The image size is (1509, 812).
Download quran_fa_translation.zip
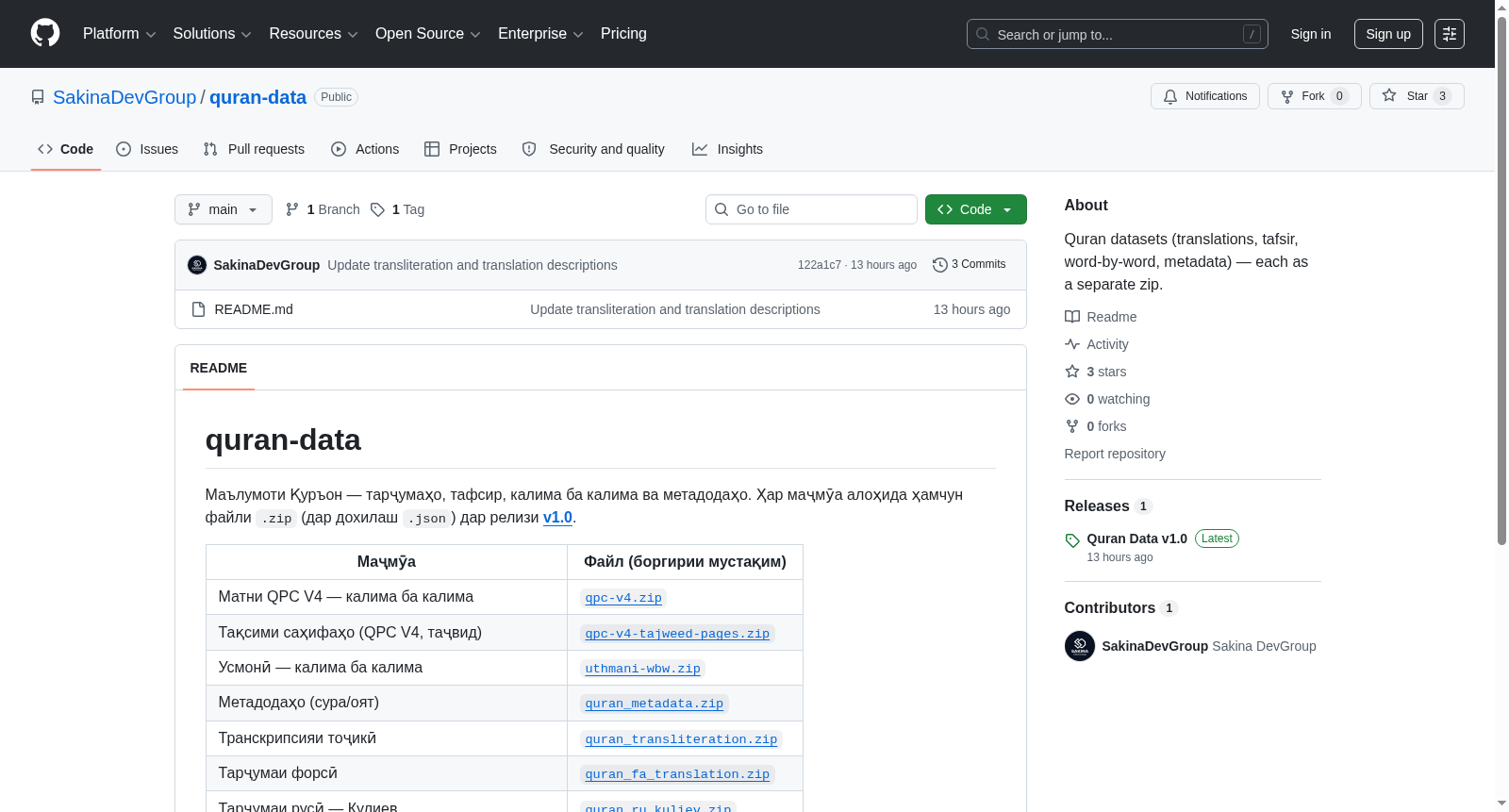677,774
